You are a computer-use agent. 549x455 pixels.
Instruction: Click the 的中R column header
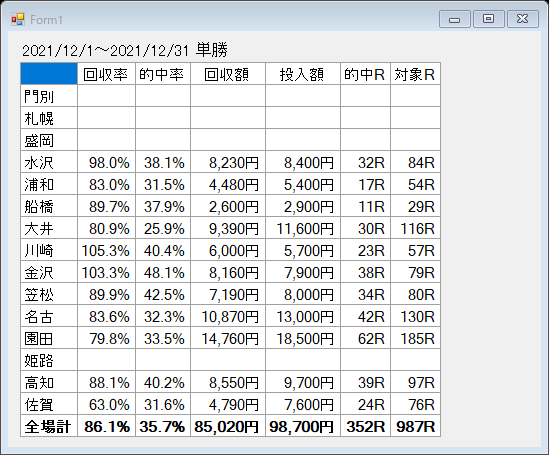[x=366, y=74]
